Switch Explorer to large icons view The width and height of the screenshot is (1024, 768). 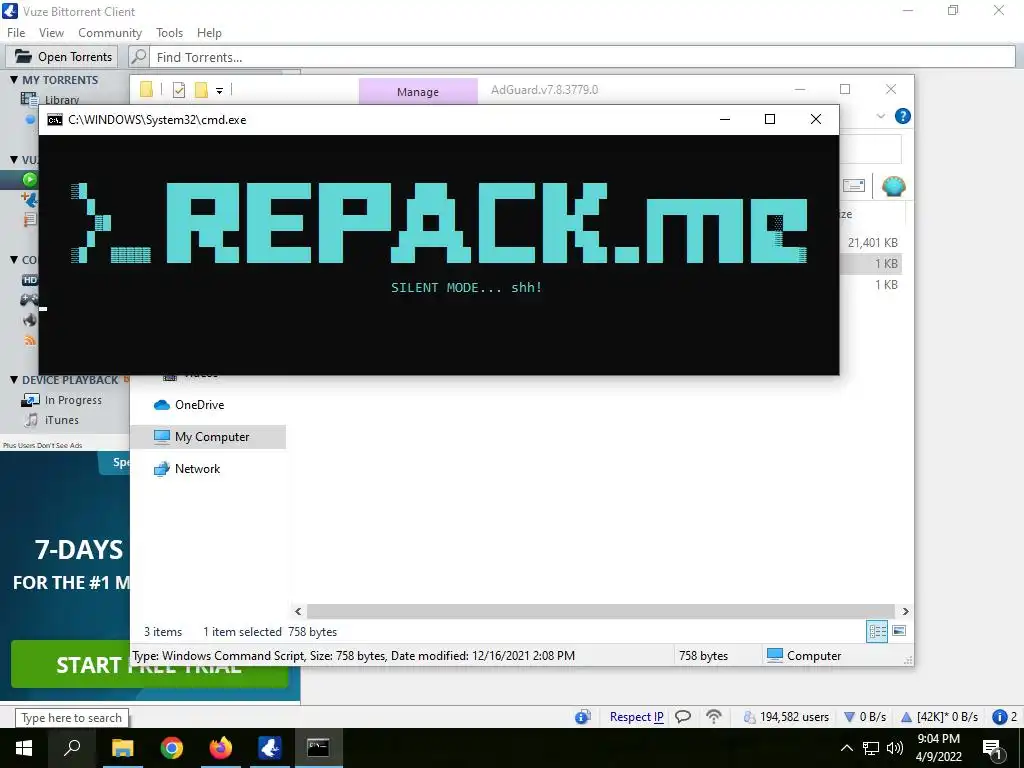pos(899,631)
